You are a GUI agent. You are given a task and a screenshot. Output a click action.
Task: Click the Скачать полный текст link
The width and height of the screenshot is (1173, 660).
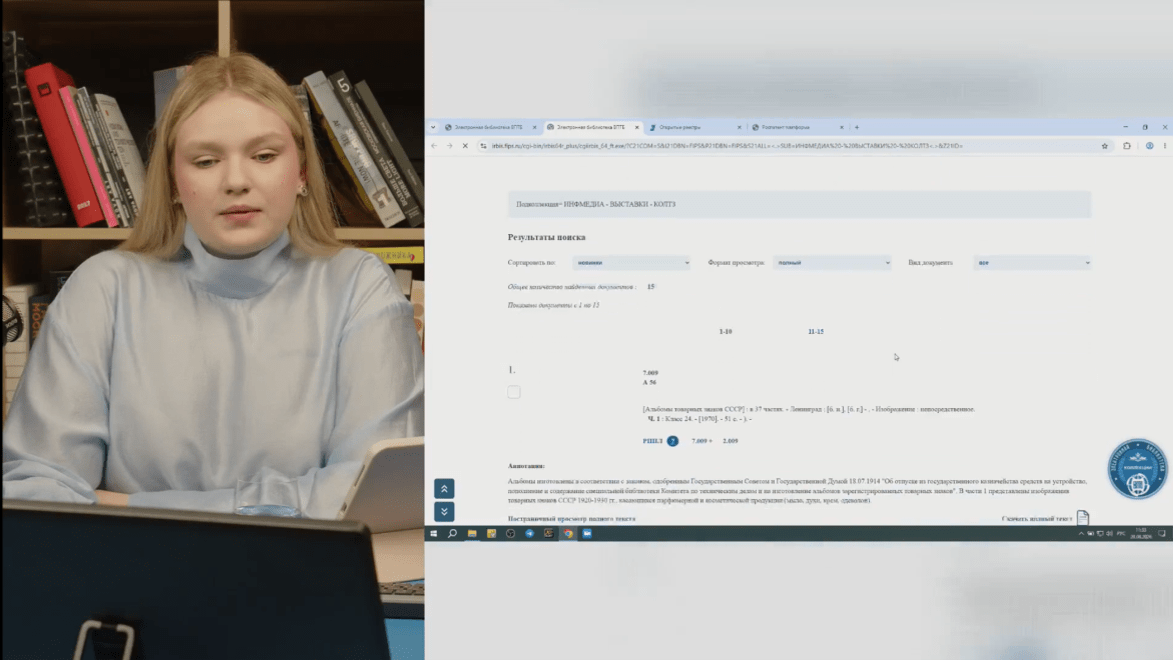point(1037,519)
